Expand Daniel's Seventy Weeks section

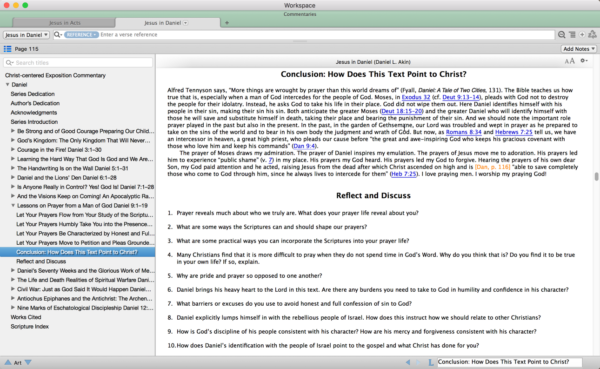[x=13, y=270]
